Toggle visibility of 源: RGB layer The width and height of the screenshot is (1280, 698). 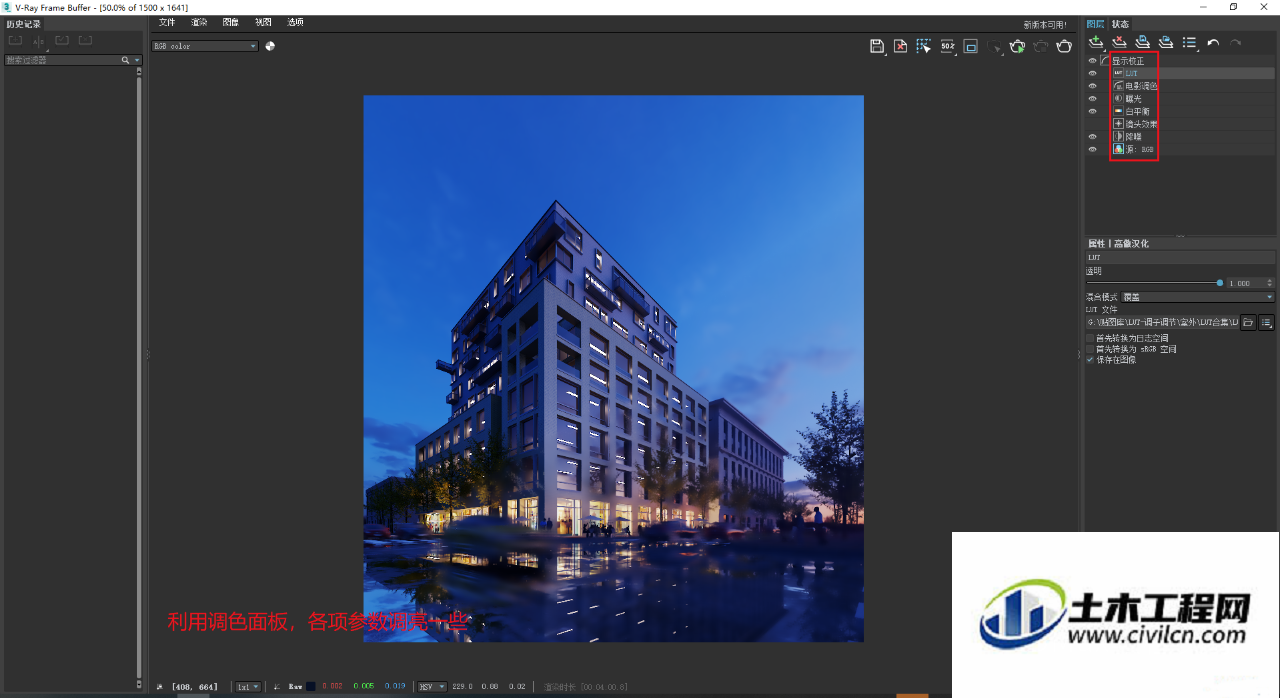[x=1092, y=149]
